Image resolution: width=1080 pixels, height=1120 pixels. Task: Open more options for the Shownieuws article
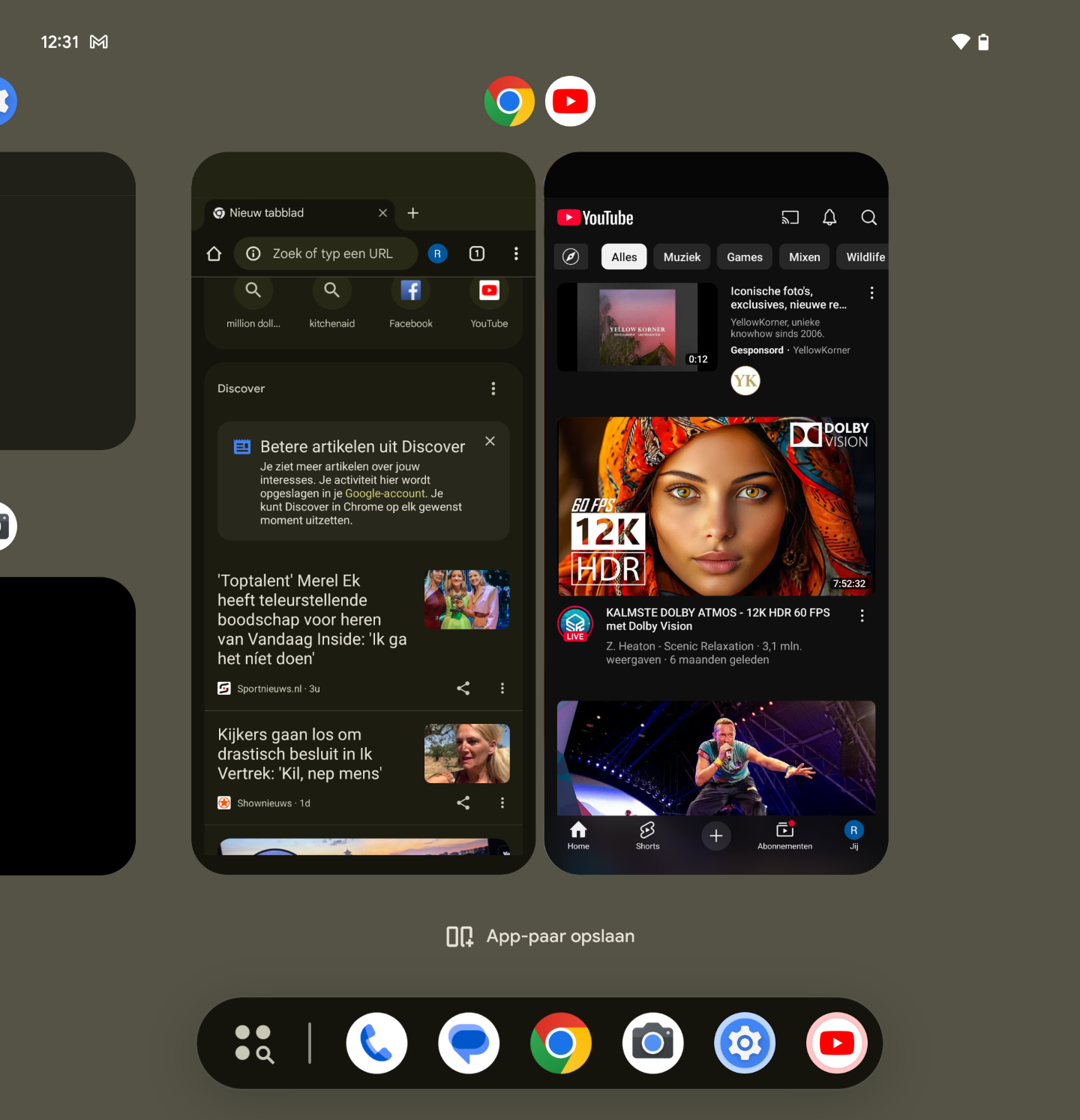pos(502,803)
